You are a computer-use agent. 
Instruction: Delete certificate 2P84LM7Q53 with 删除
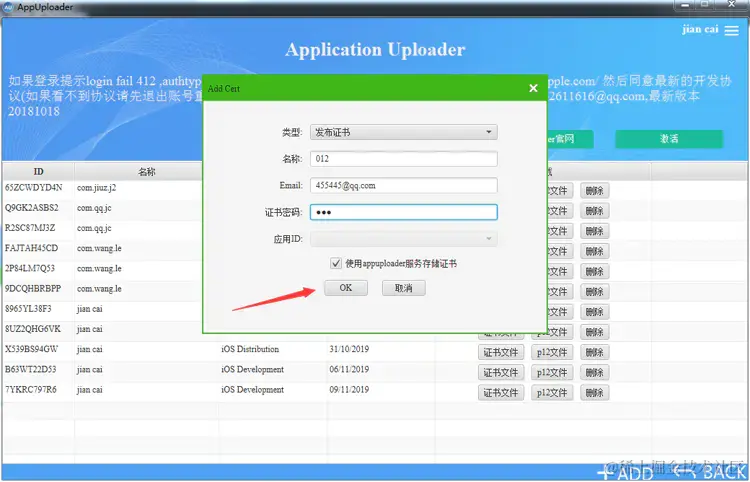tap(595, 272)
